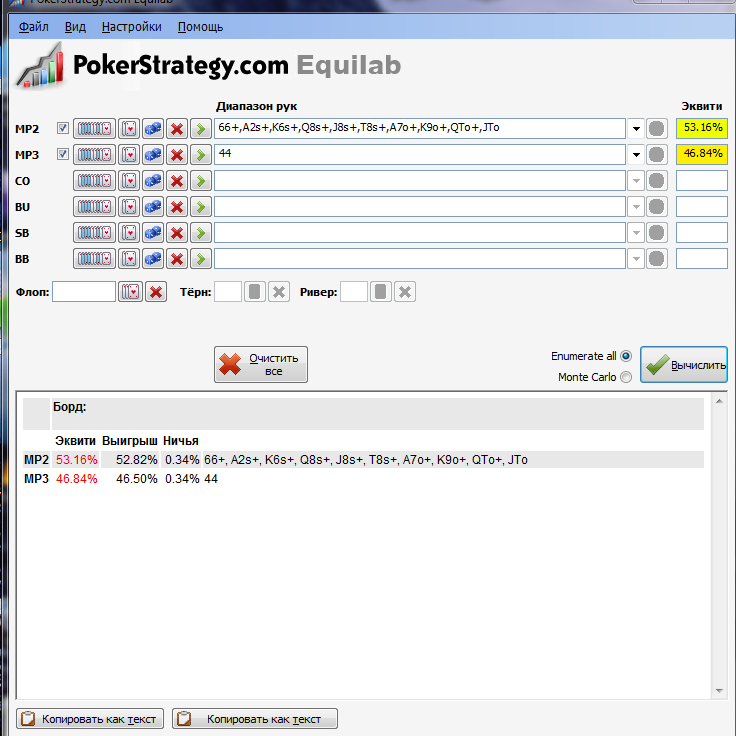
Task: Open hand range selector for BB
Action: pos(94,259)
